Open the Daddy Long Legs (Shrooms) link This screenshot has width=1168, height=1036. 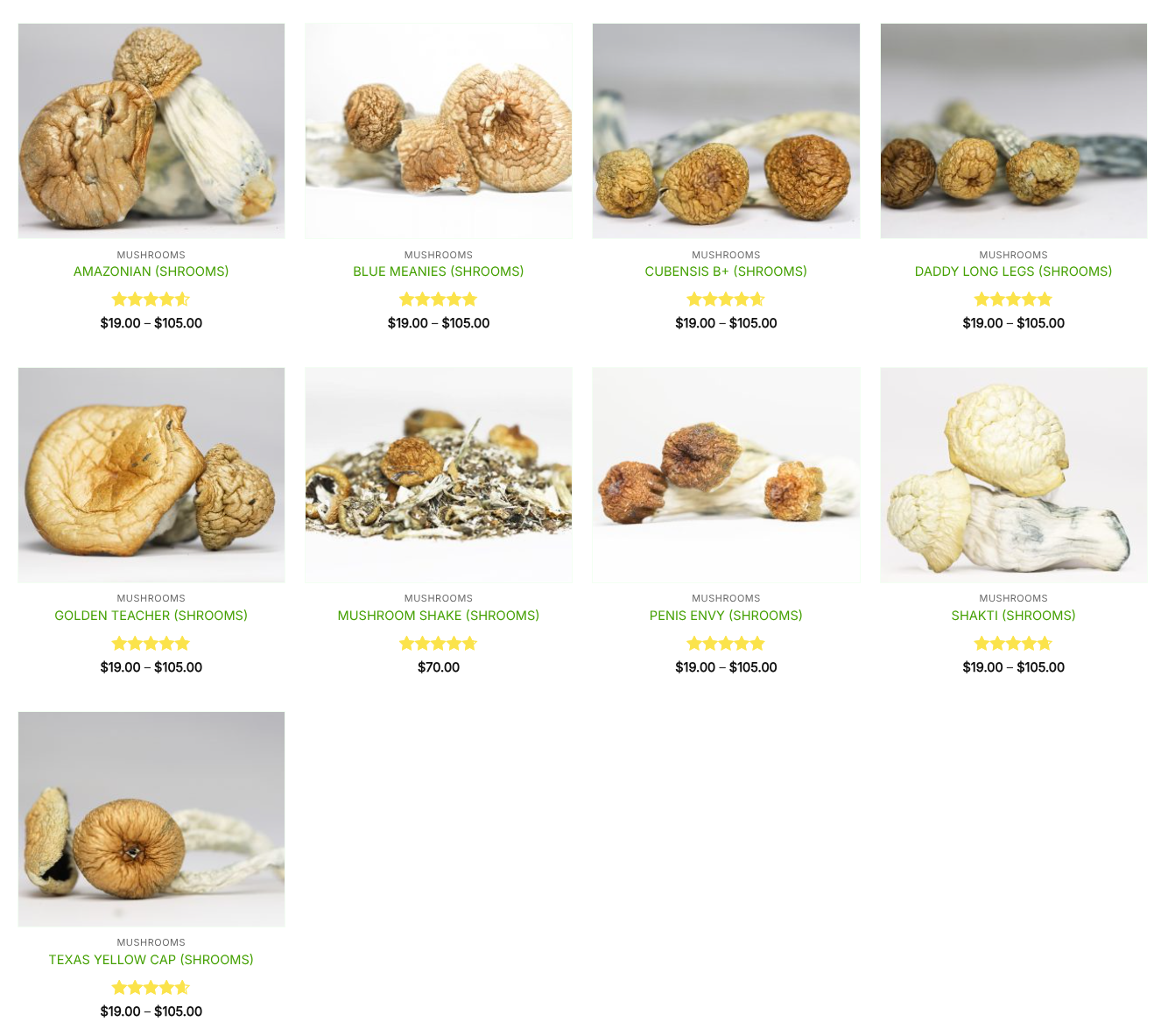(1013, 271)
